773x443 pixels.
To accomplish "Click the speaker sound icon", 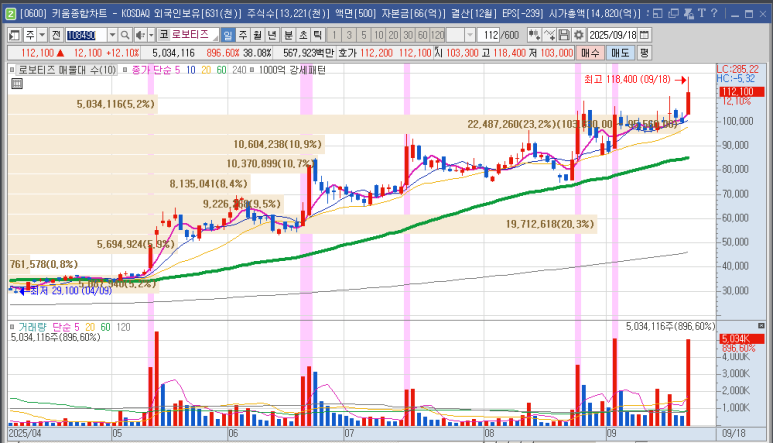I will 141,35.
